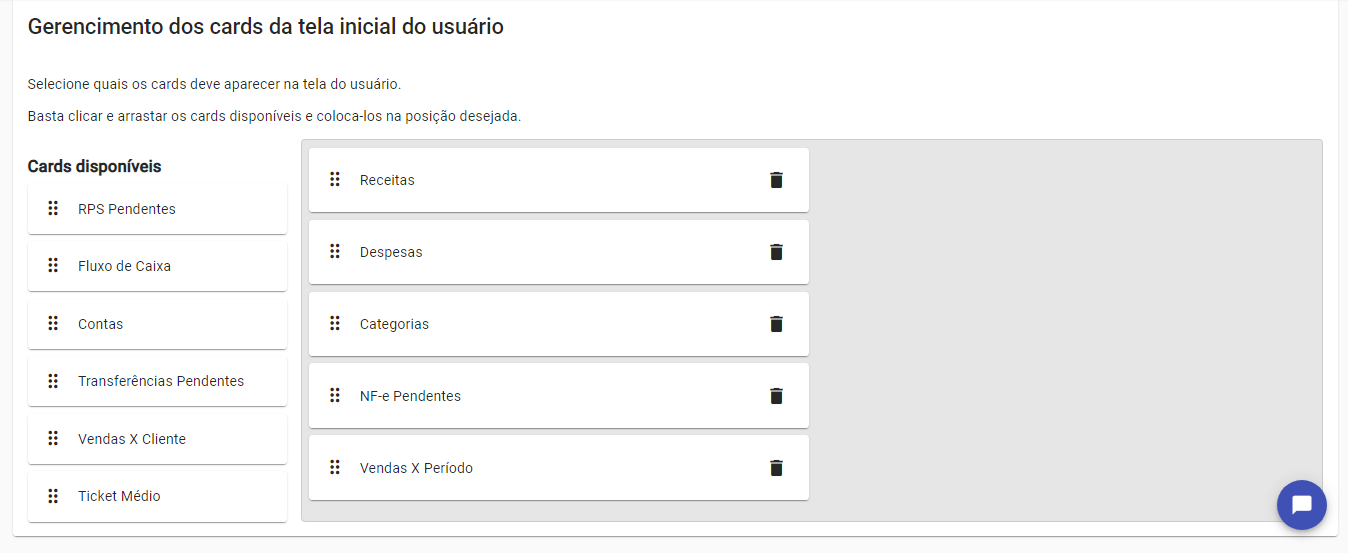Select the Transferências Pendentes card

tap(161, 381)
